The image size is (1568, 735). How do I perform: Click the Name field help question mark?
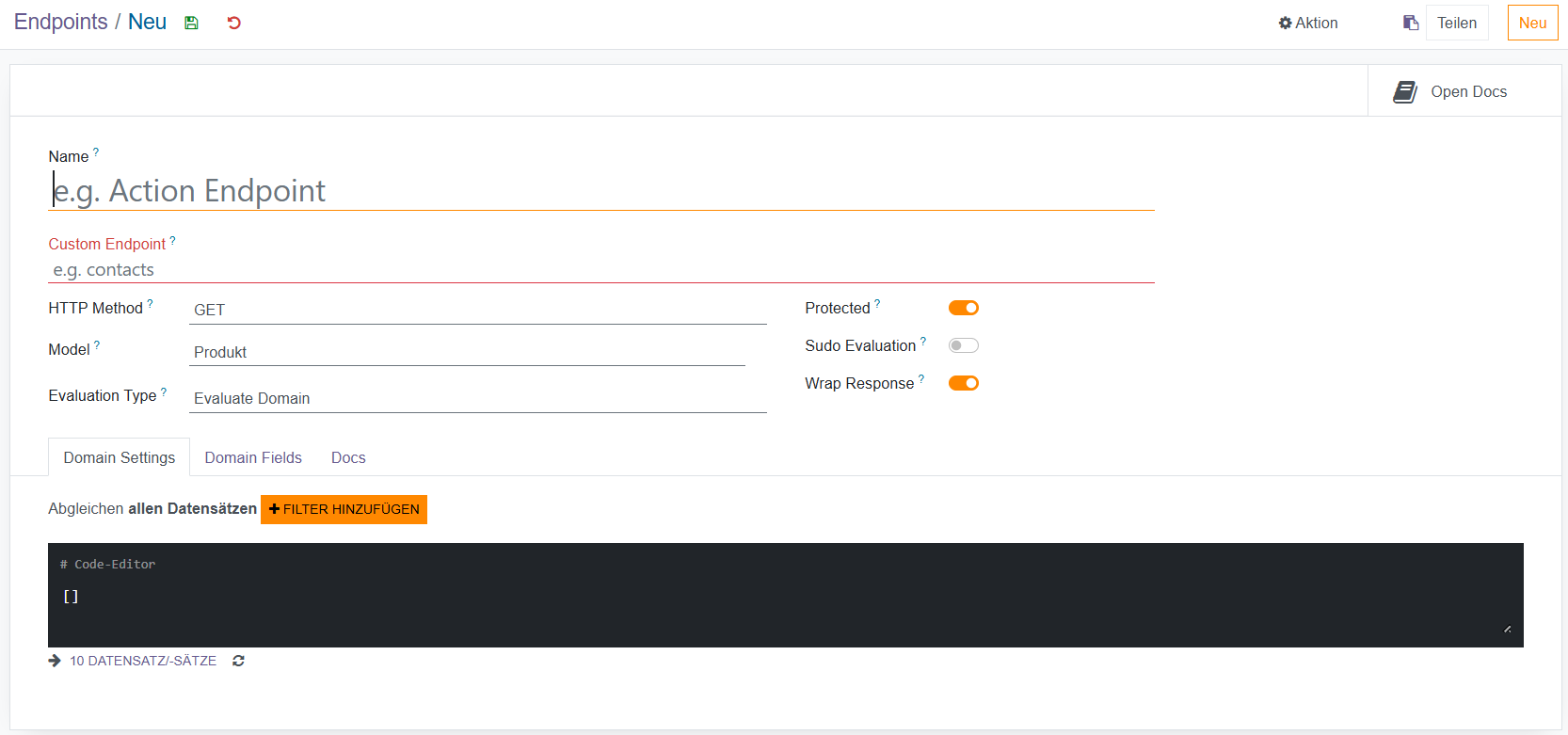[x=96, y=152]
